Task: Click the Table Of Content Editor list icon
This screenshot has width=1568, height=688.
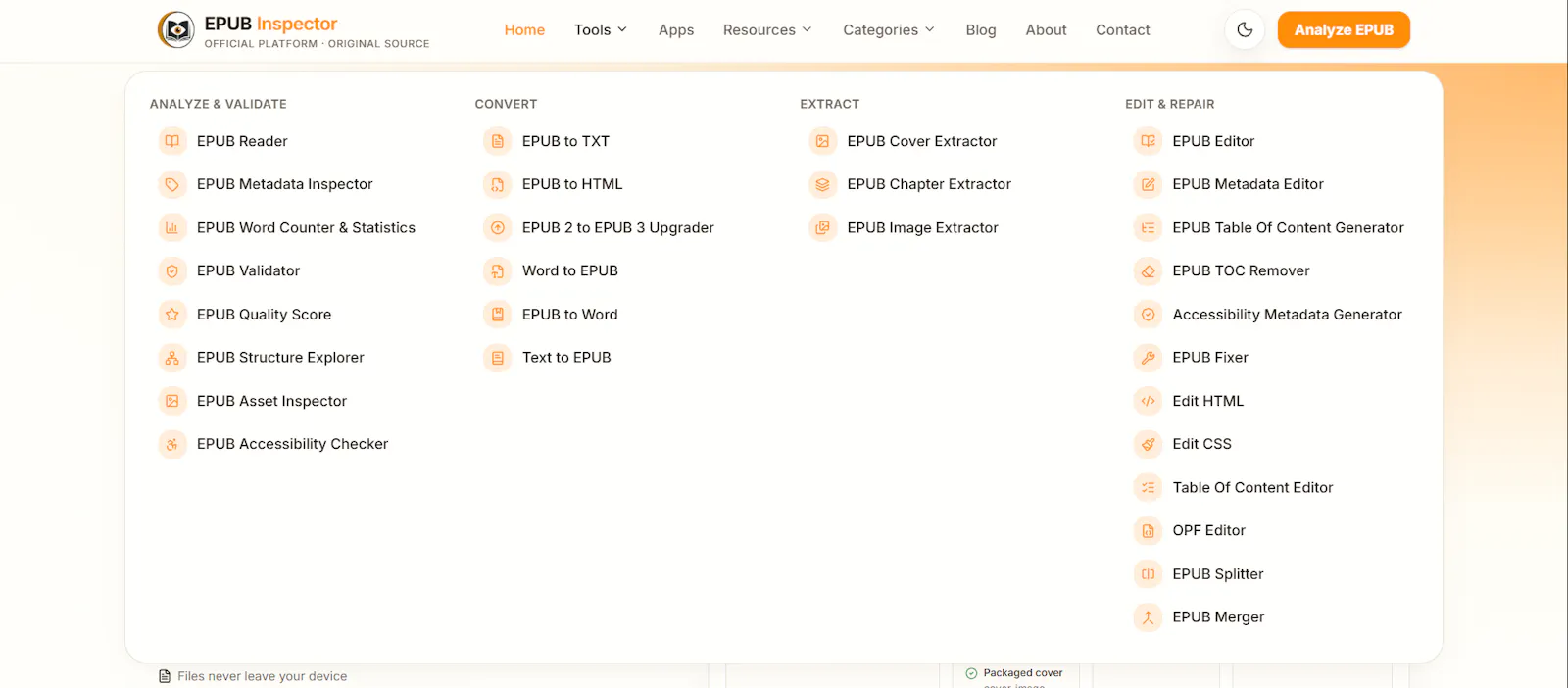Action: tap(1149, 487)
